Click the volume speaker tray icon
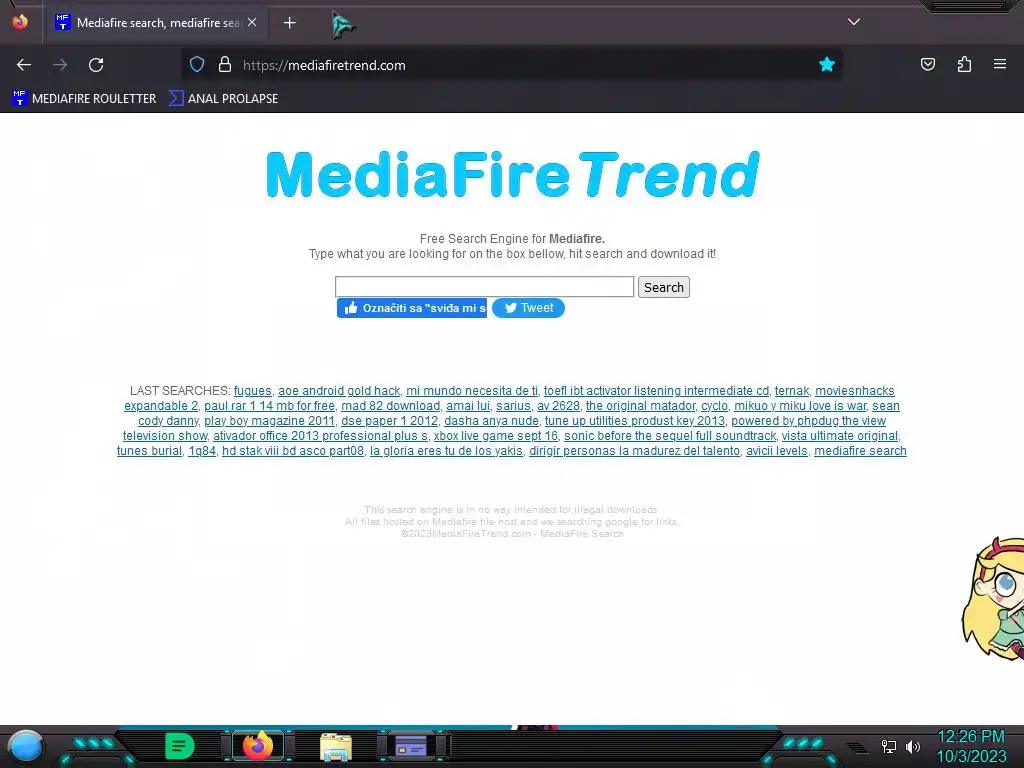 point(913,746)
